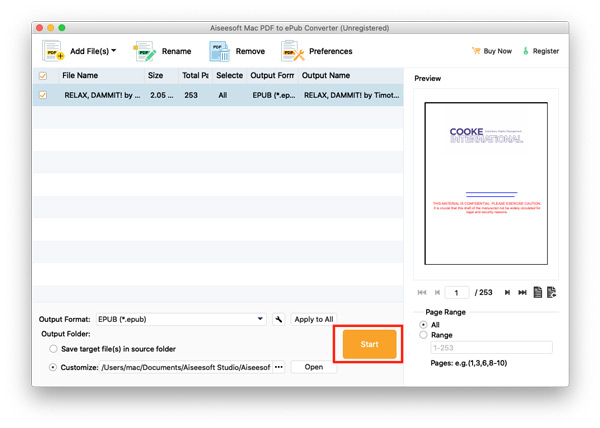The width and height of the screenshot is (600, 428).
Task: Click the current page number field
Action: tap(457, 293)
